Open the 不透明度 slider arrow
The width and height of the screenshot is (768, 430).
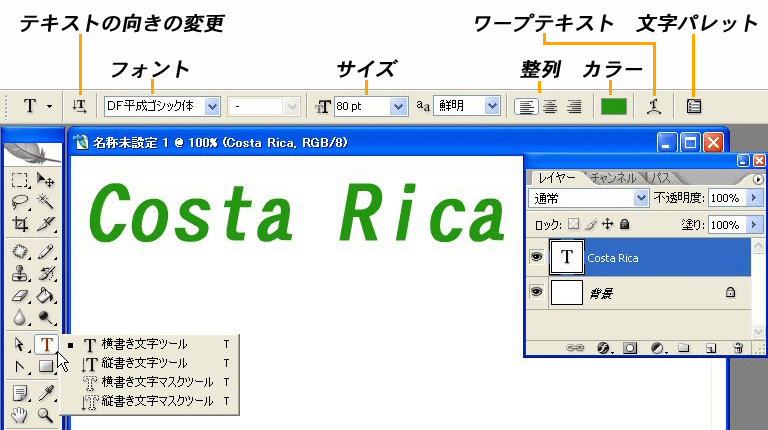tap(754, 198)
